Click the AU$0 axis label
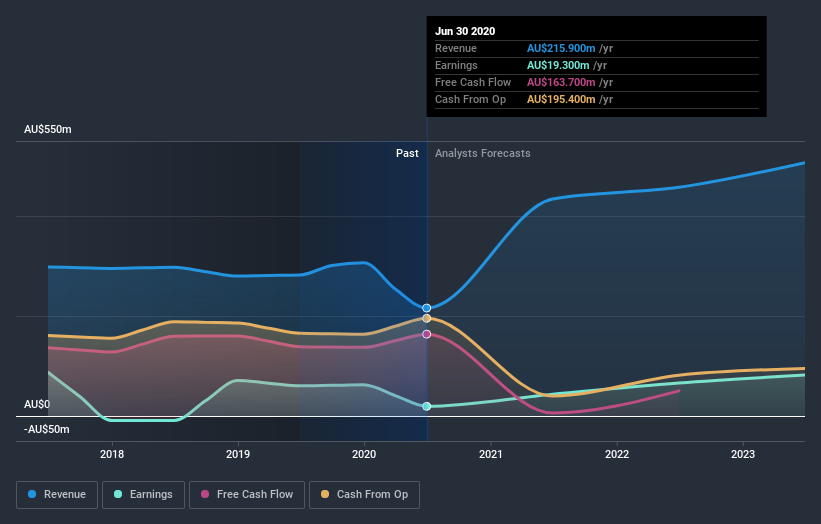The width and height of the screenshot is (821, 524). pyautogui.click(x=37, y=404)
